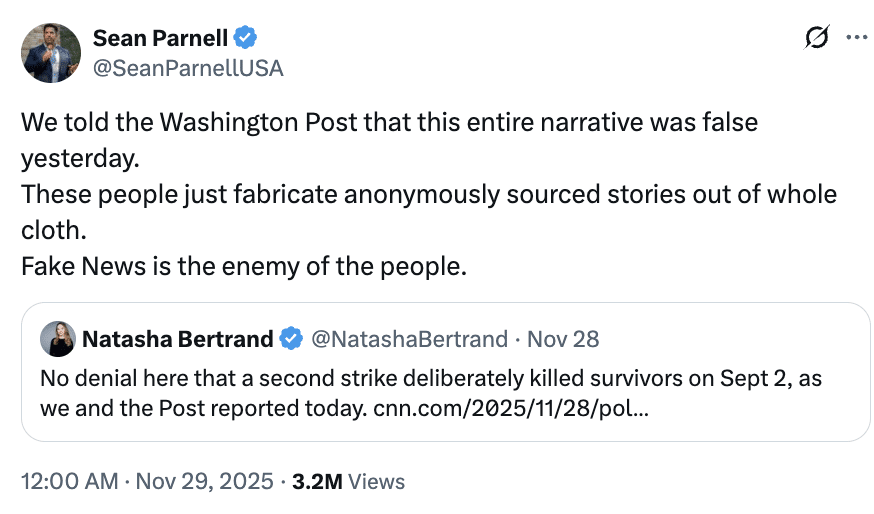Open the Sean Parnell display name

coord(160,38)
